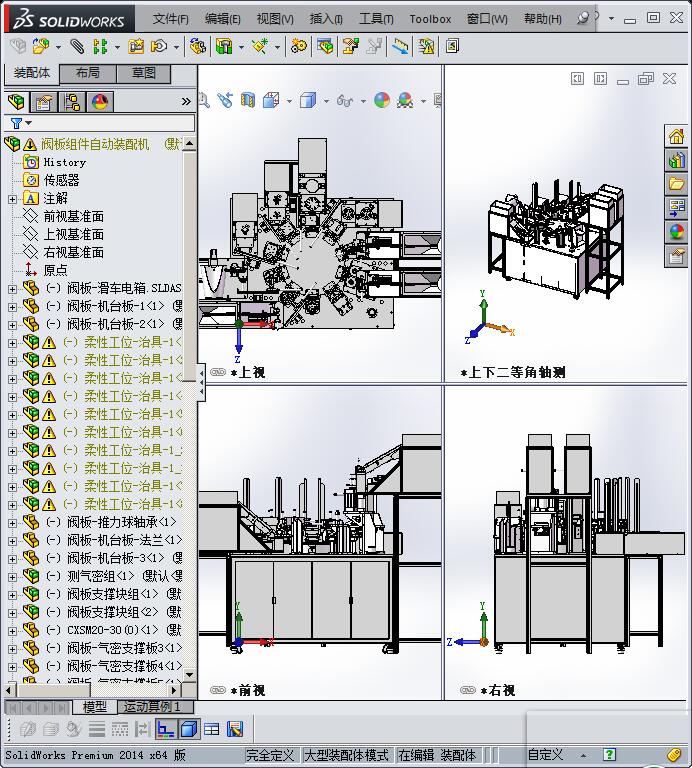
Task: Select the 前视基准面 tree item
Action: [x=73, y=216]
